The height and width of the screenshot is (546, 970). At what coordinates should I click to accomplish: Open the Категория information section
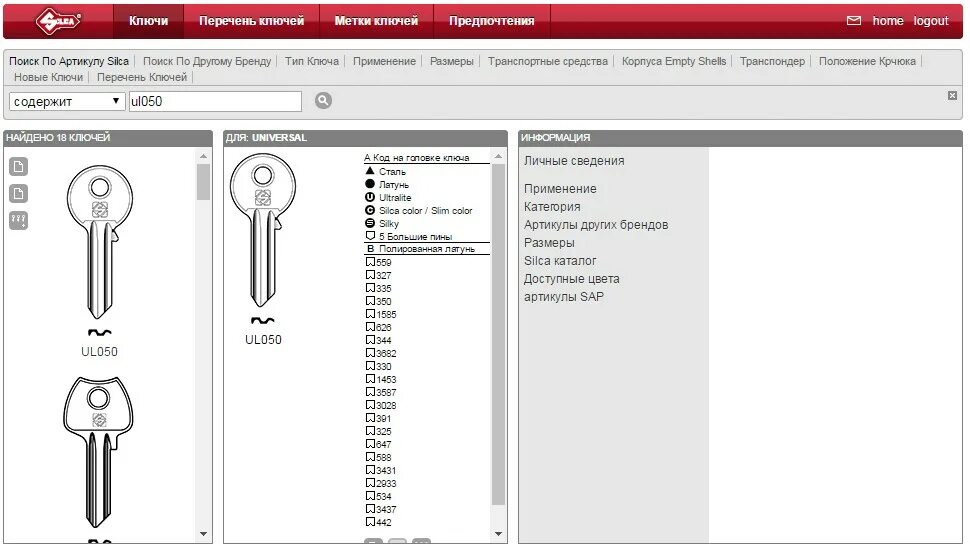point(552,207)
